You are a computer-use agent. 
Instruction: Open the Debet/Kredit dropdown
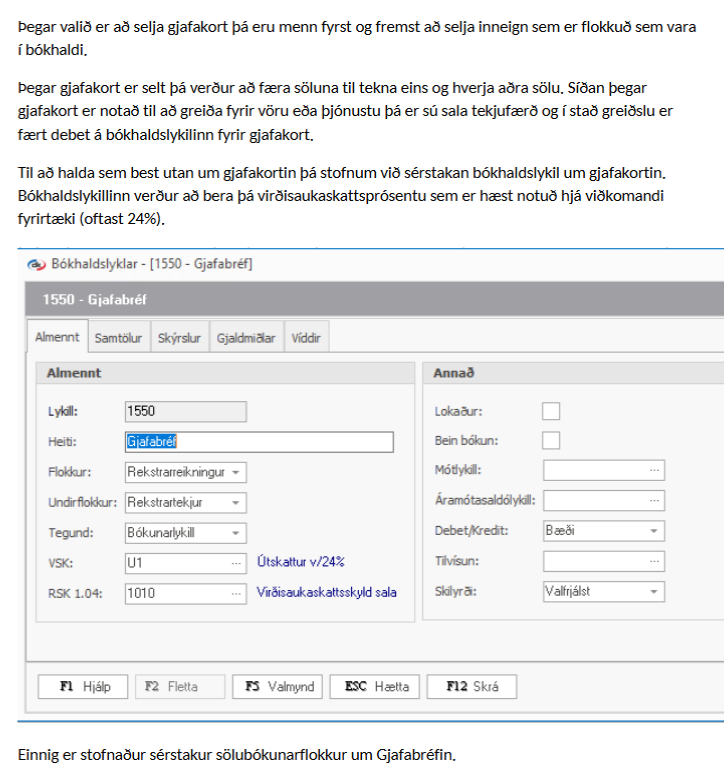coord(653,531)
